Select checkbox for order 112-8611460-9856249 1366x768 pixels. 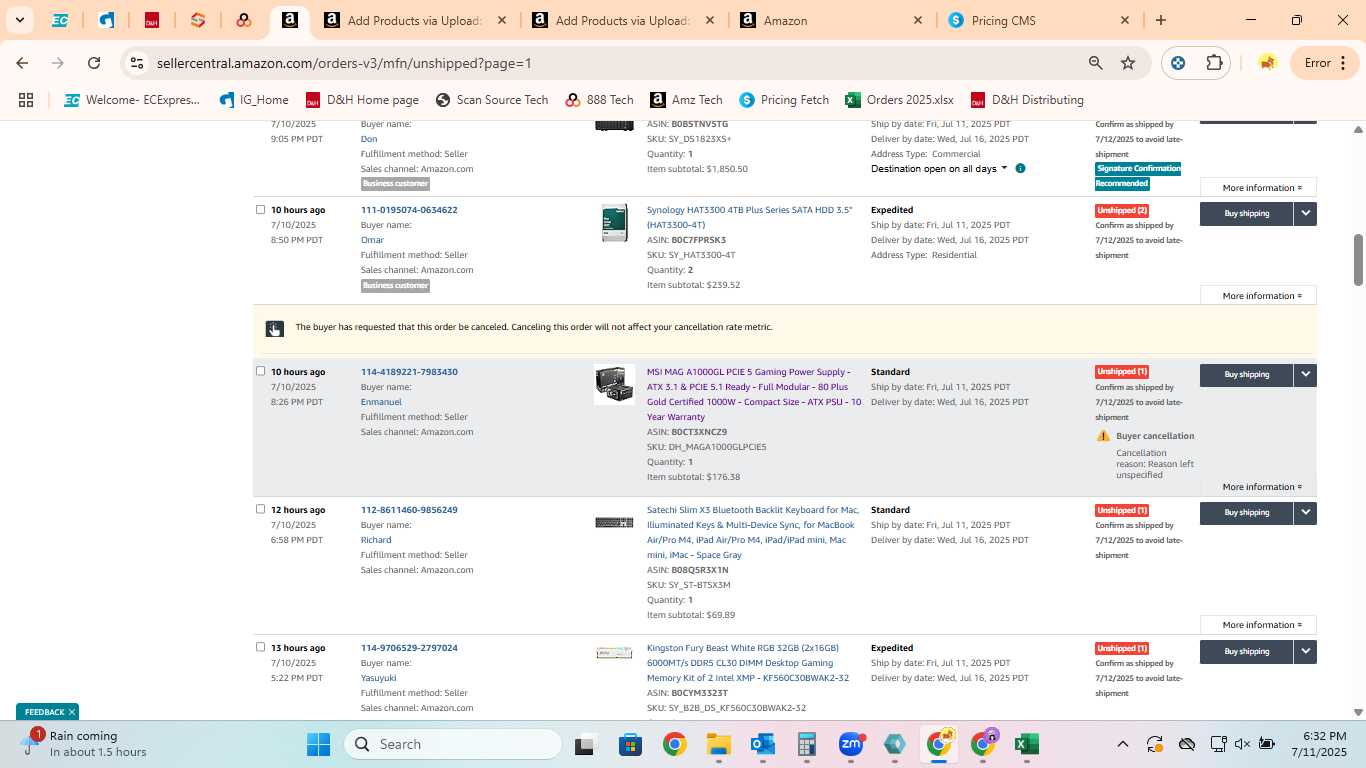pyautogui.click(x=261, y=509)
